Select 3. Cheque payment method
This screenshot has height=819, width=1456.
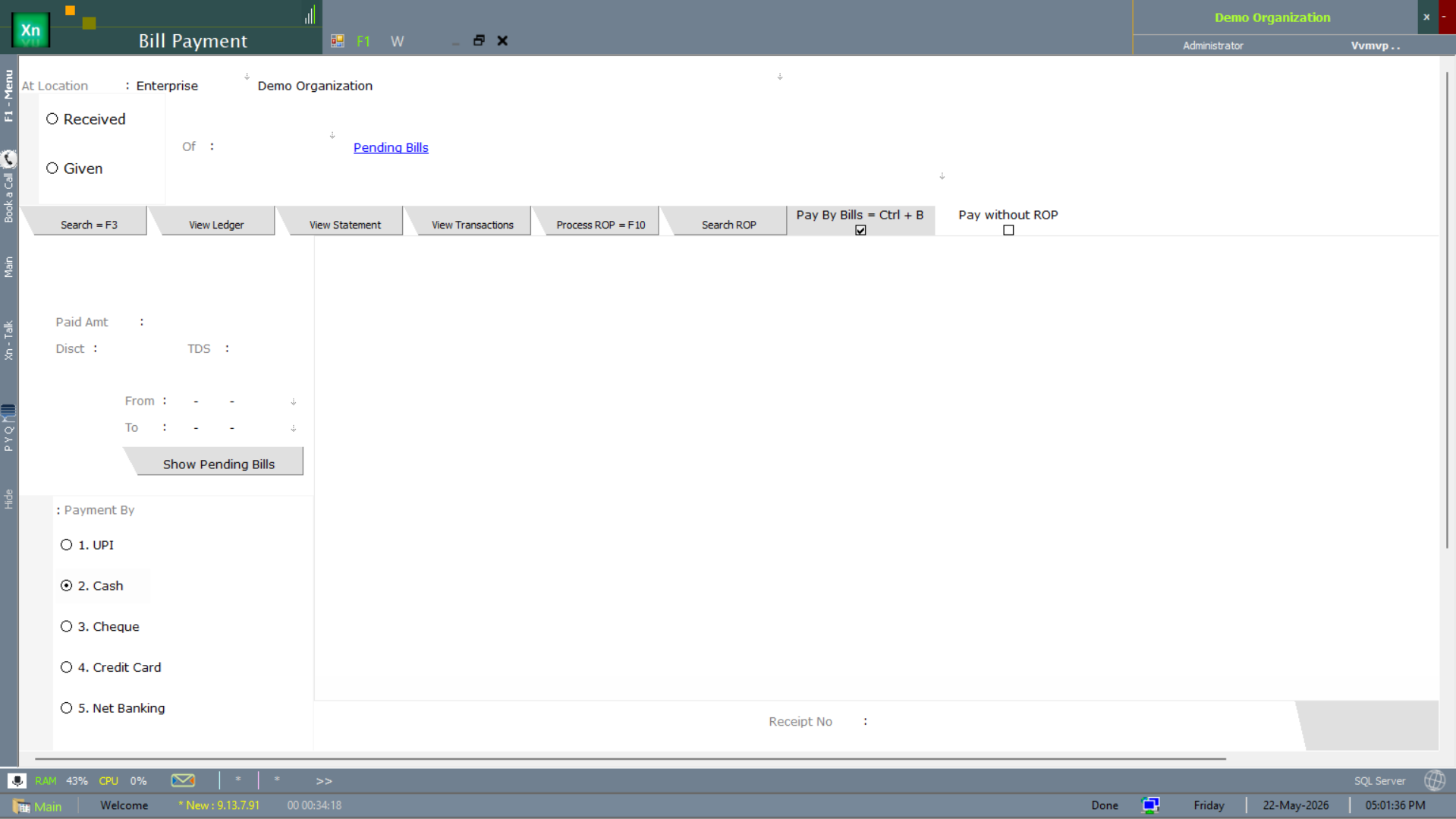(x=67, y=627)
